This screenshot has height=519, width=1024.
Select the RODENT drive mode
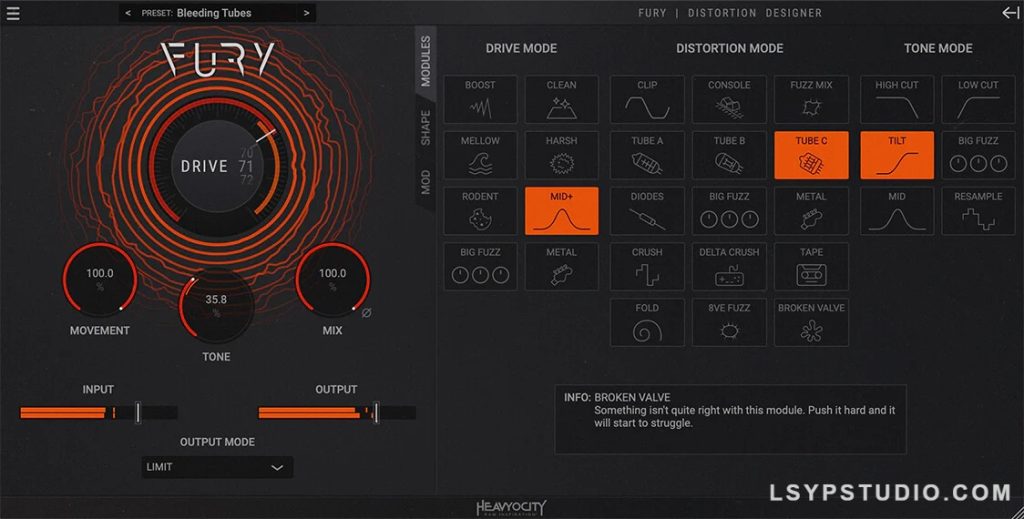[480, 211]
